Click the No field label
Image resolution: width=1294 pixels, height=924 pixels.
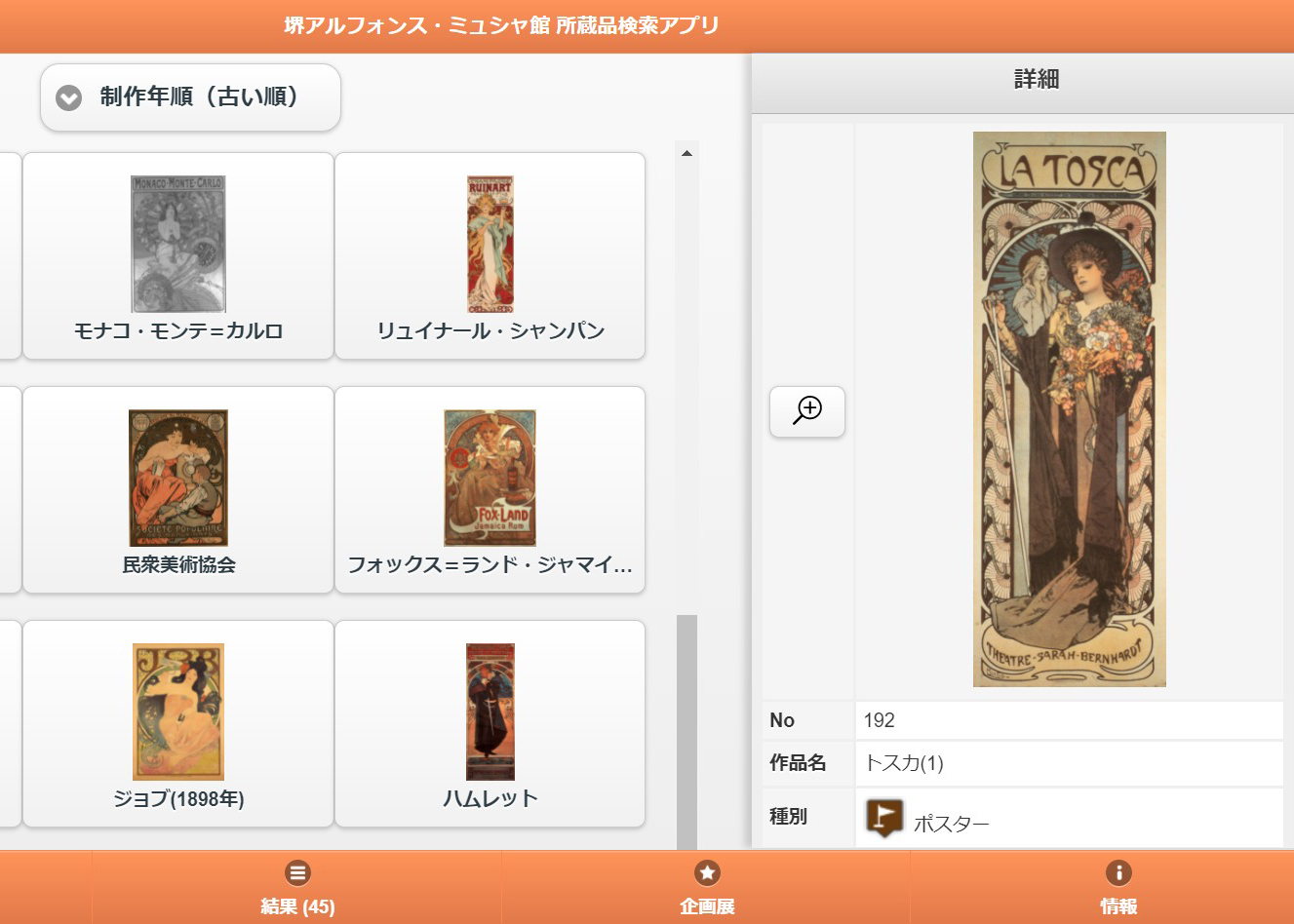pos(782,720)
